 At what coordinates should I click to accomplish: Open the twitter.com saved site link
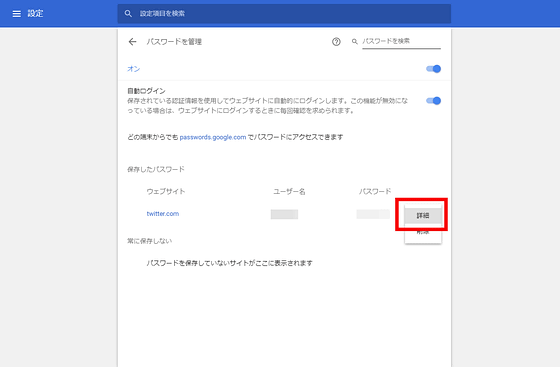163,213
